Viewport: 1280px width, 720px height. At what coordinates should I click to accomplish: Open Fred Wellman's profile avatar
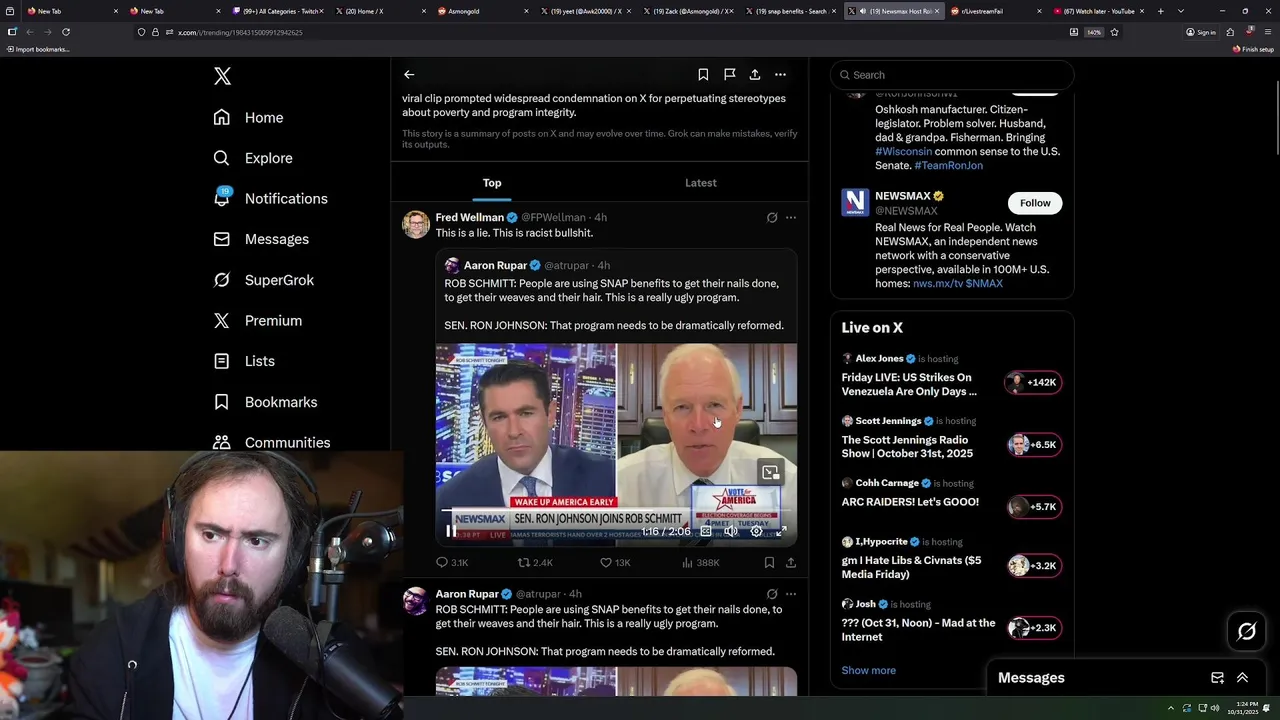(x=416, y=224)
